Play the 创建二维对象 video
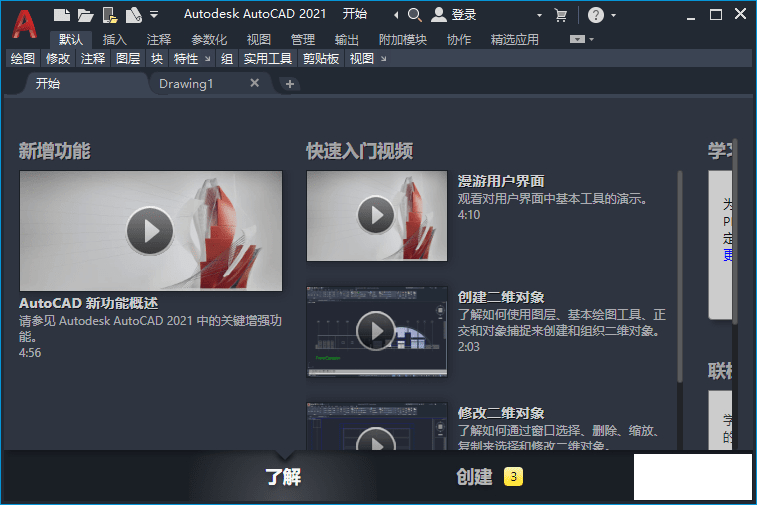Screen dimensions: 757x505 point(376,331)
